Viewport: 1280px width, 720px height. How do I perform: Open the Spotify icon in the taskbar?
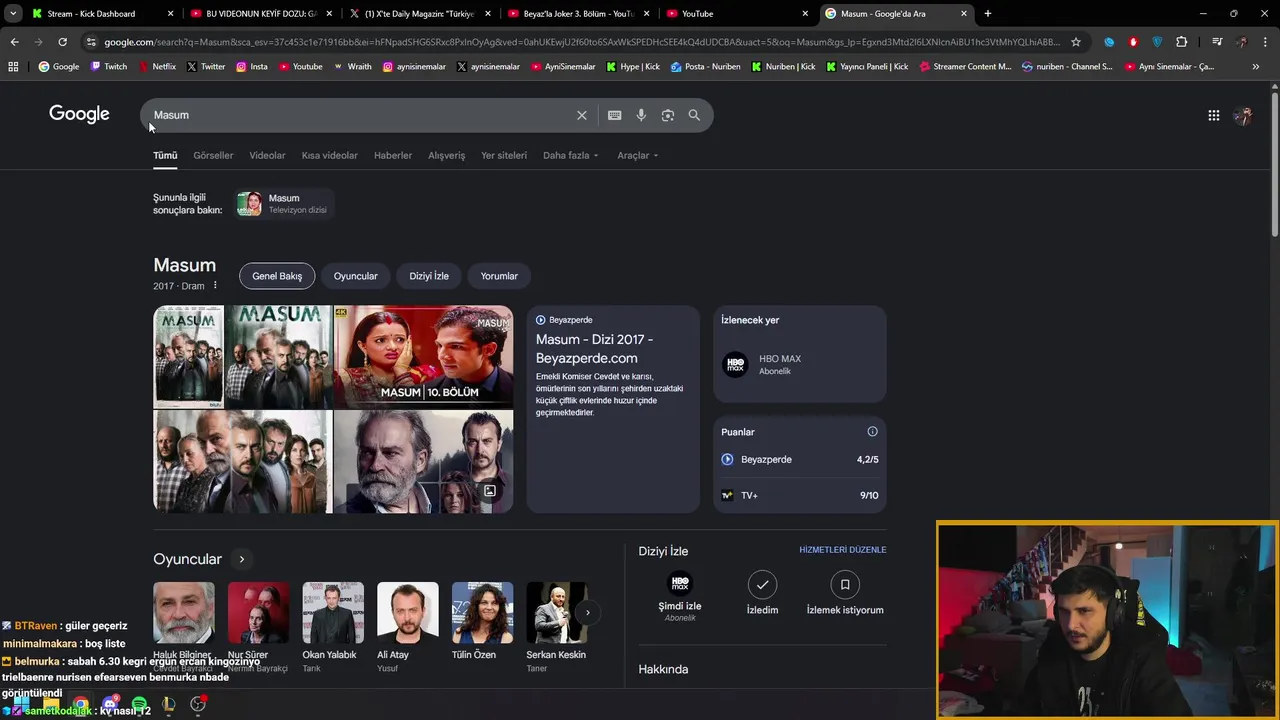point(139,704)
